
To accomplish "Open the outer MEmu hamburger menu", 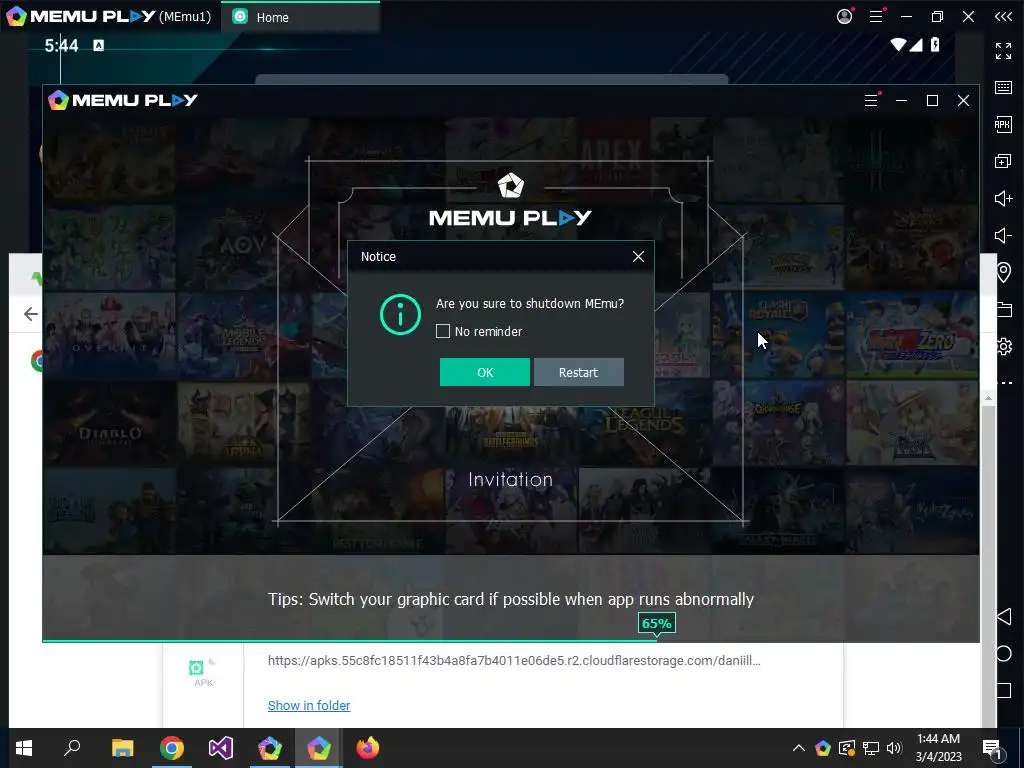I will pyautogui.click(x=876, y=16).
